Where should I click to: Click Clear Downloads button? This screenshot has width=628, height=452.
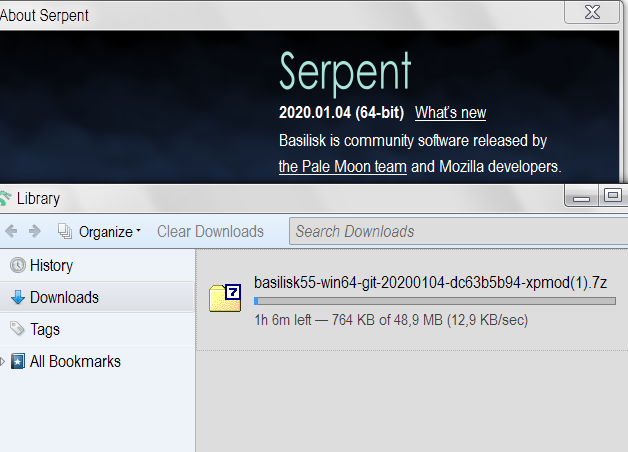(x=210, y=231)
